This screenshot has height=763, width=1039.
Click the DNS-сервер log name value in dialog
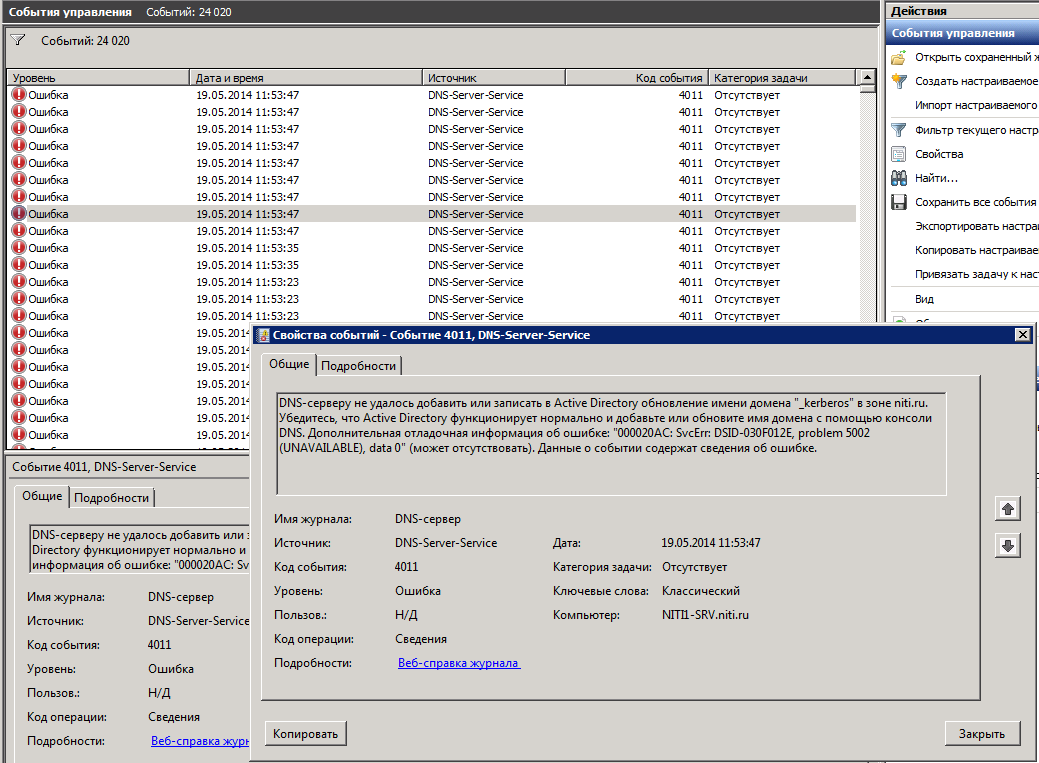coord(427,519)
